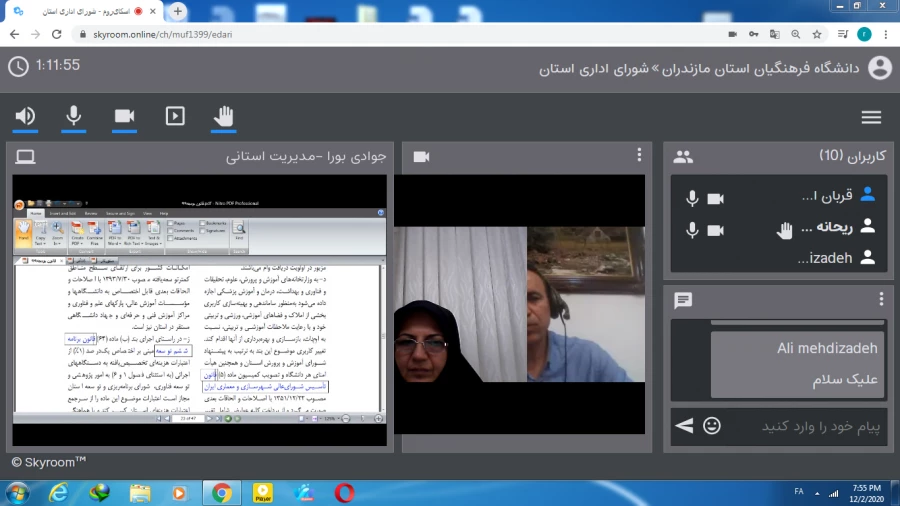Click the woman's webcam video thumbnail
The height and width of the screenshot is (506, 900).
(x=460, y=330)
